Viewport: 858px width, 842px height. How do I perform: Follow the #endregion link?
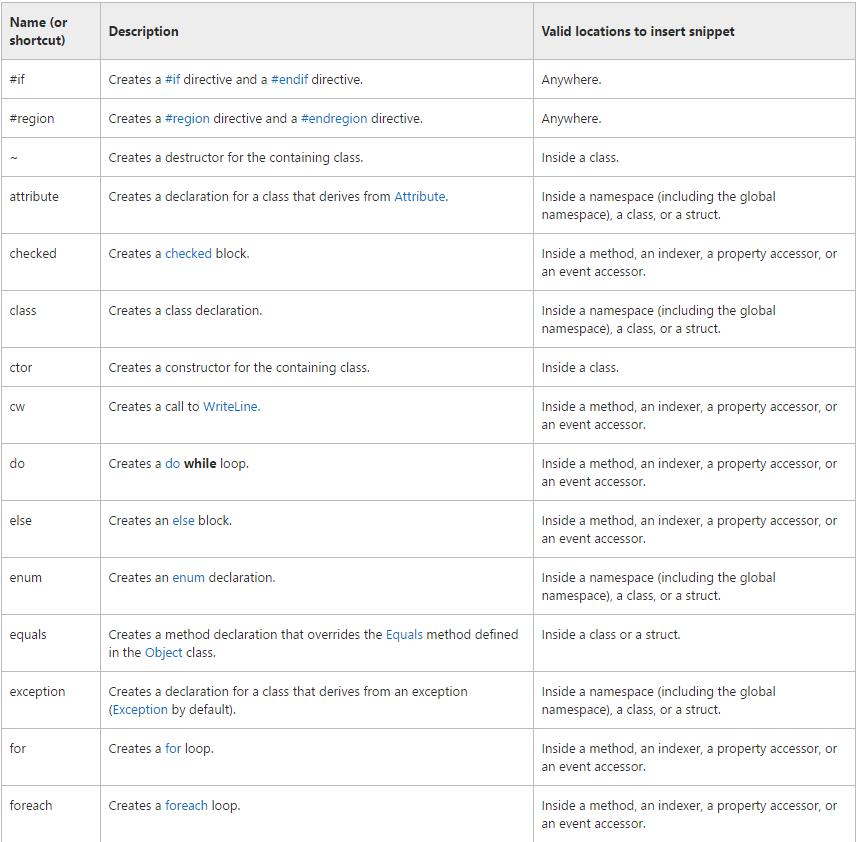pos(334,119)
